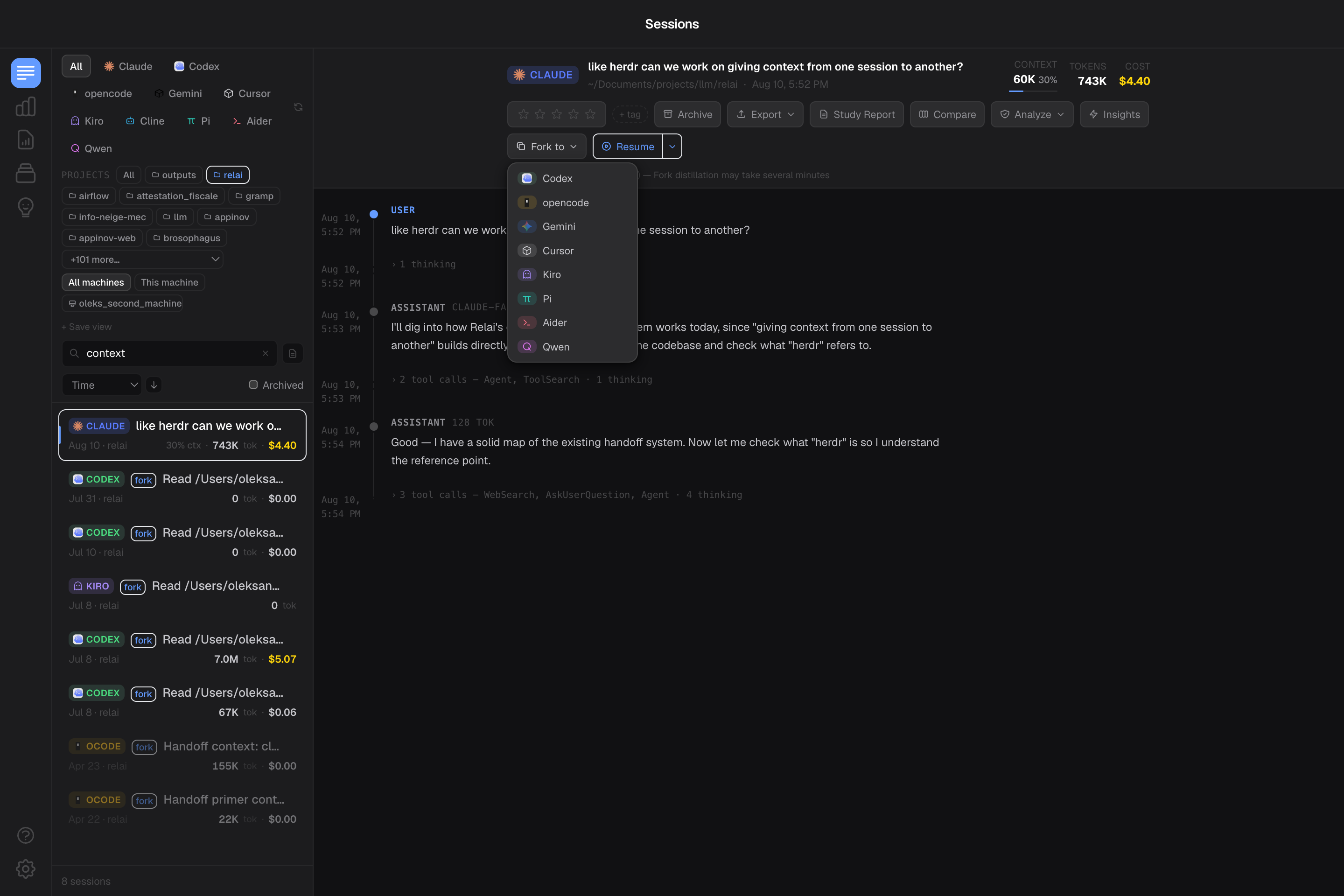Filter sessions by Cline agent
1344x896 pixels.
(145, 120)
